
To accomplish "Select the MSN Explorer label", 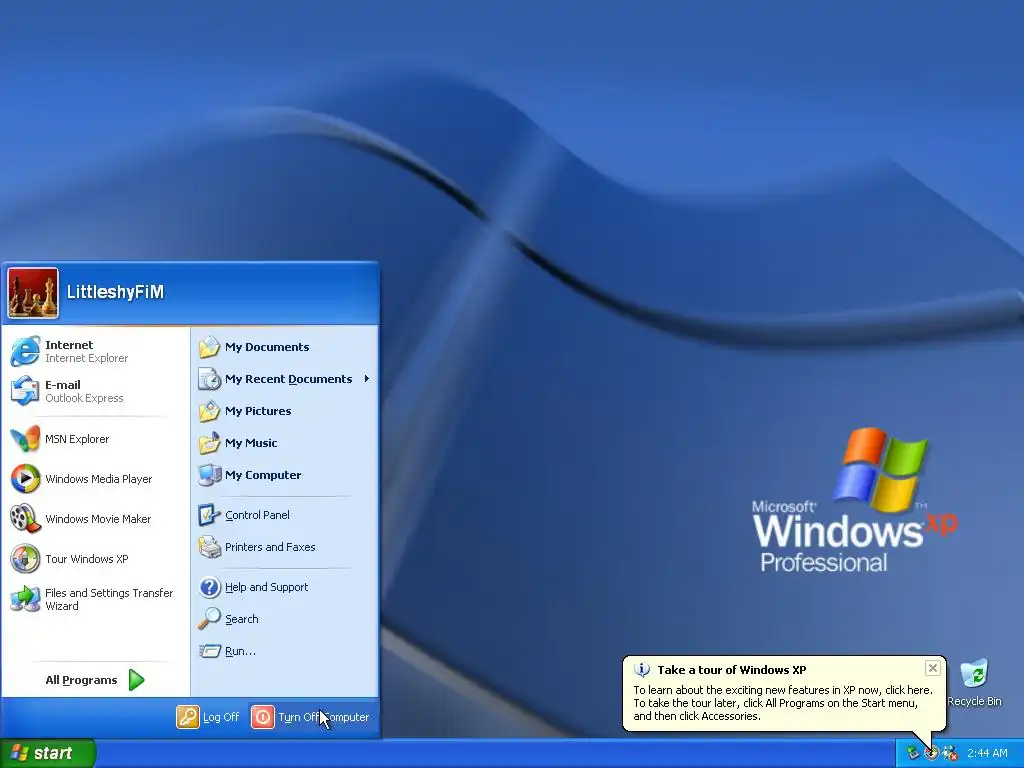I will (77, 439).
